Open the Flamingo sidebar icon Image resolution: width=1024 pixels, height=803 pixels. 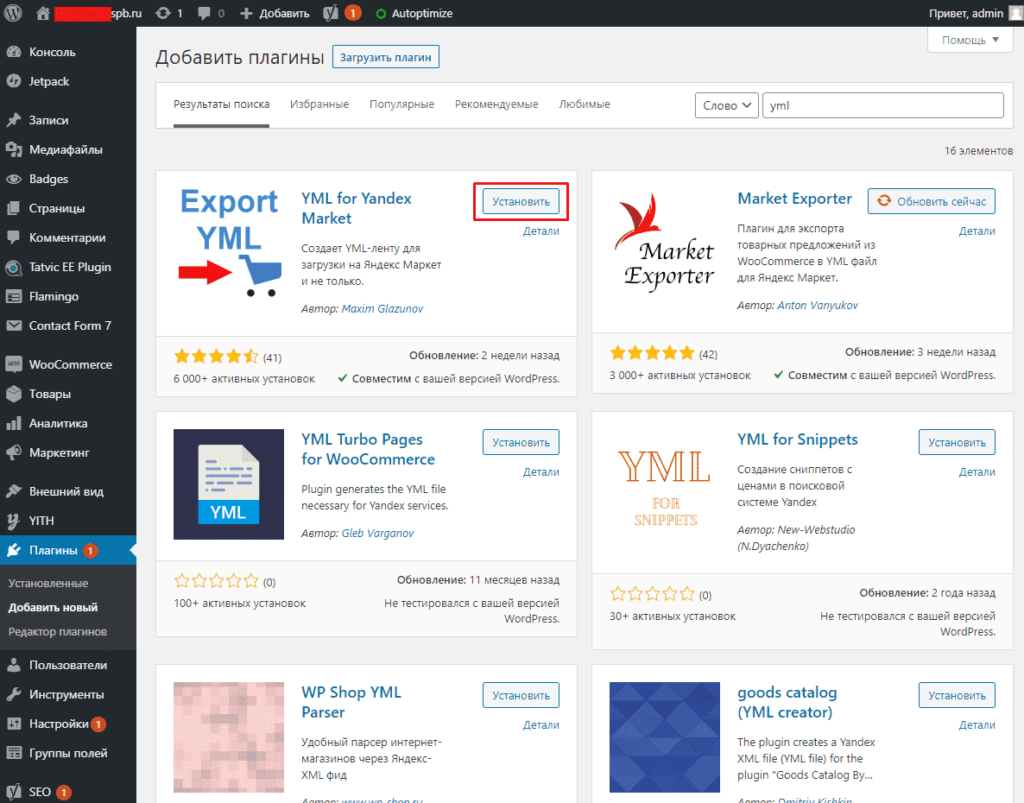[14, 296]
